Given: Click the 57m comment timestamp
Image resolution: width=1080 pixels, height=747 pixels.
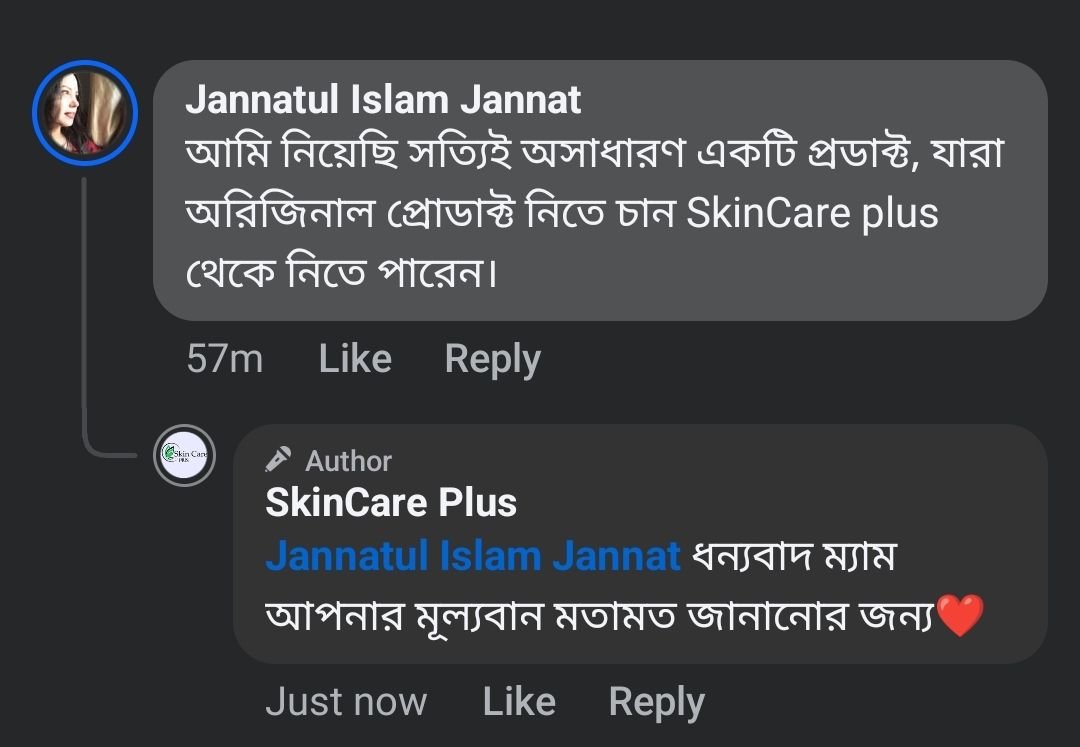Looking at the screenshot, I should [x=224, y=358].
